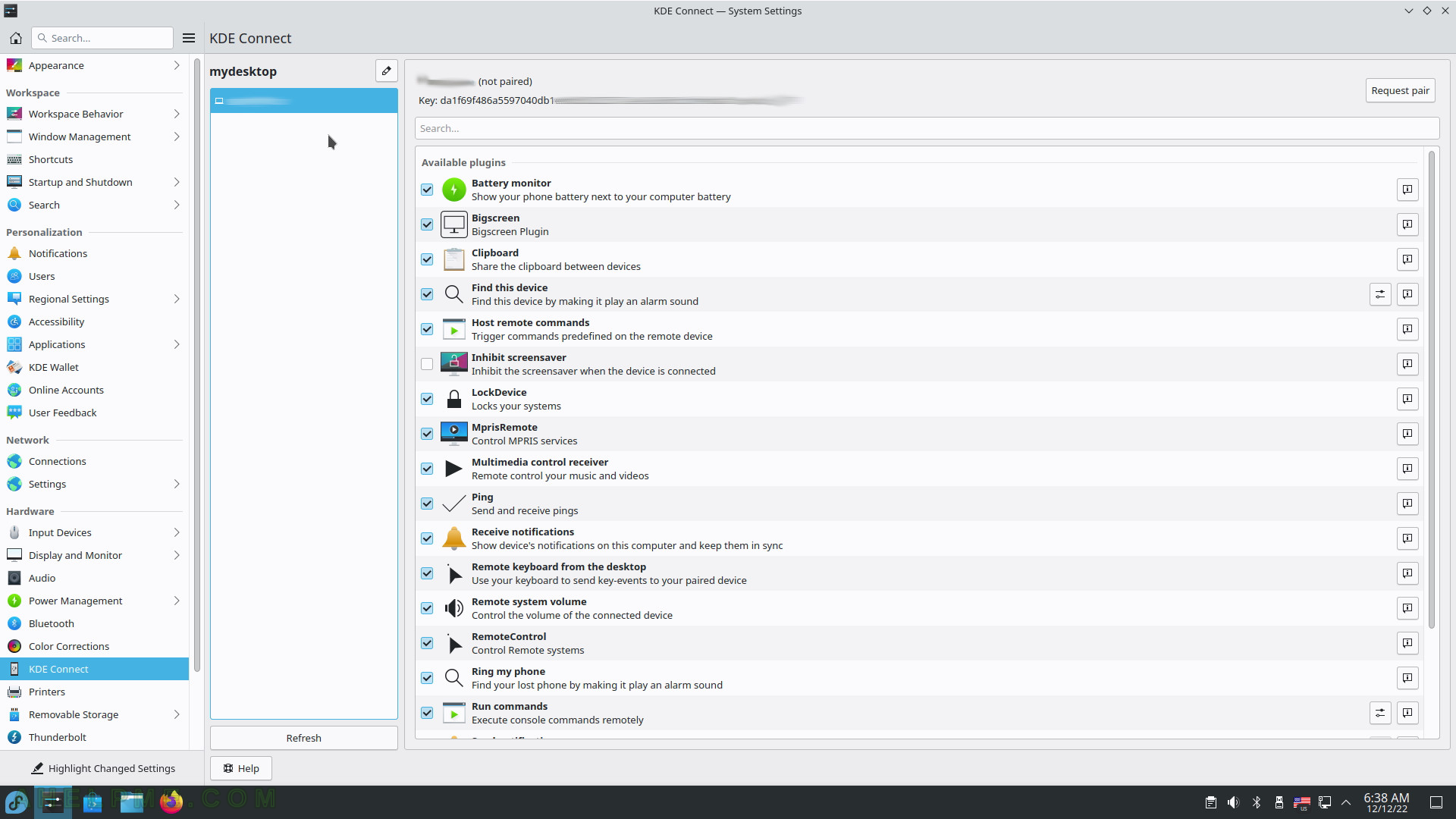This screenshot has width=1456, height=819.
Task: Toggle the Find this device checkbox
Action: coord(427,294)
